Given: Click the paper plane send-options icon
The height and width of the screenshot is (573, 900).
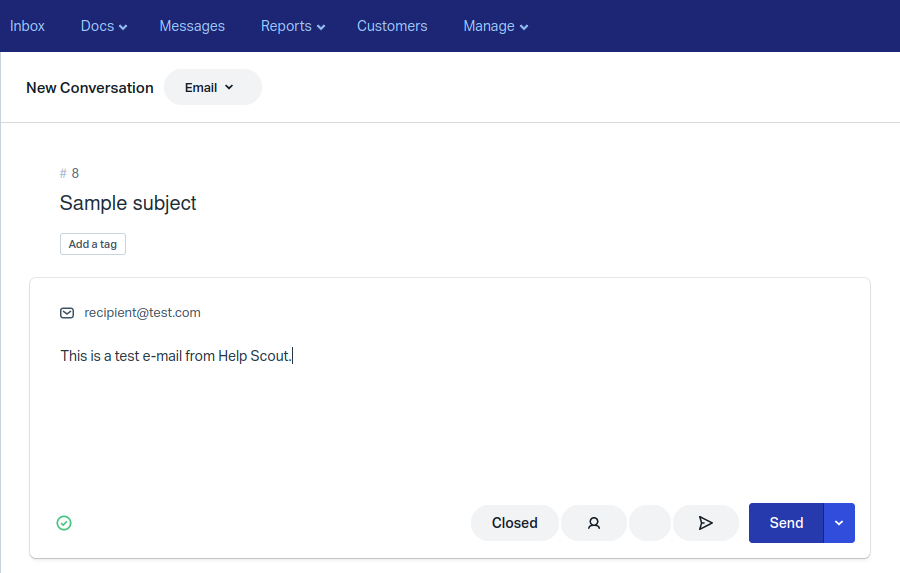Looking at the screenshot, I should pyautogui.click(x=706, y=523).
